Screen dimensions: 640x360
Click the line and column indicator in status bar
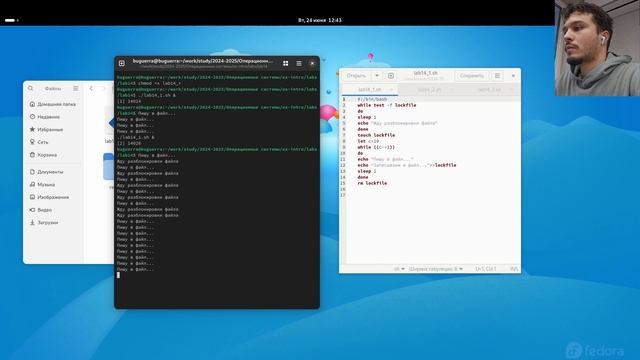pos(486,269)
